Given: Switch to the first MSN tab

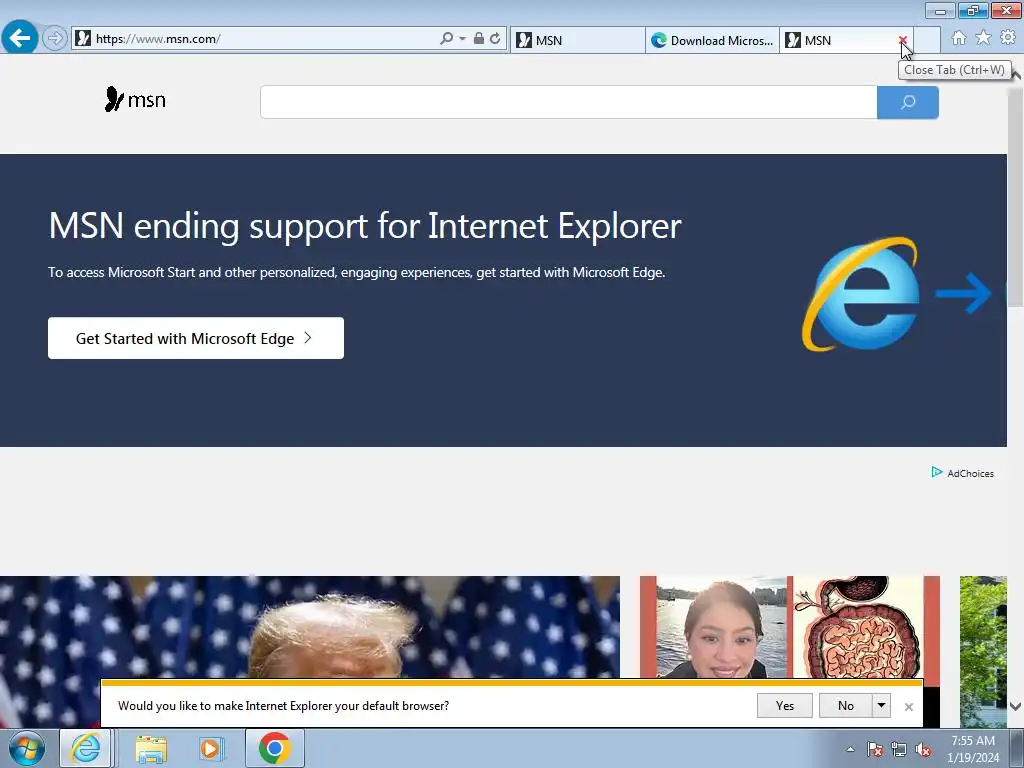Looking at the screenshot, I should [577, 40].
